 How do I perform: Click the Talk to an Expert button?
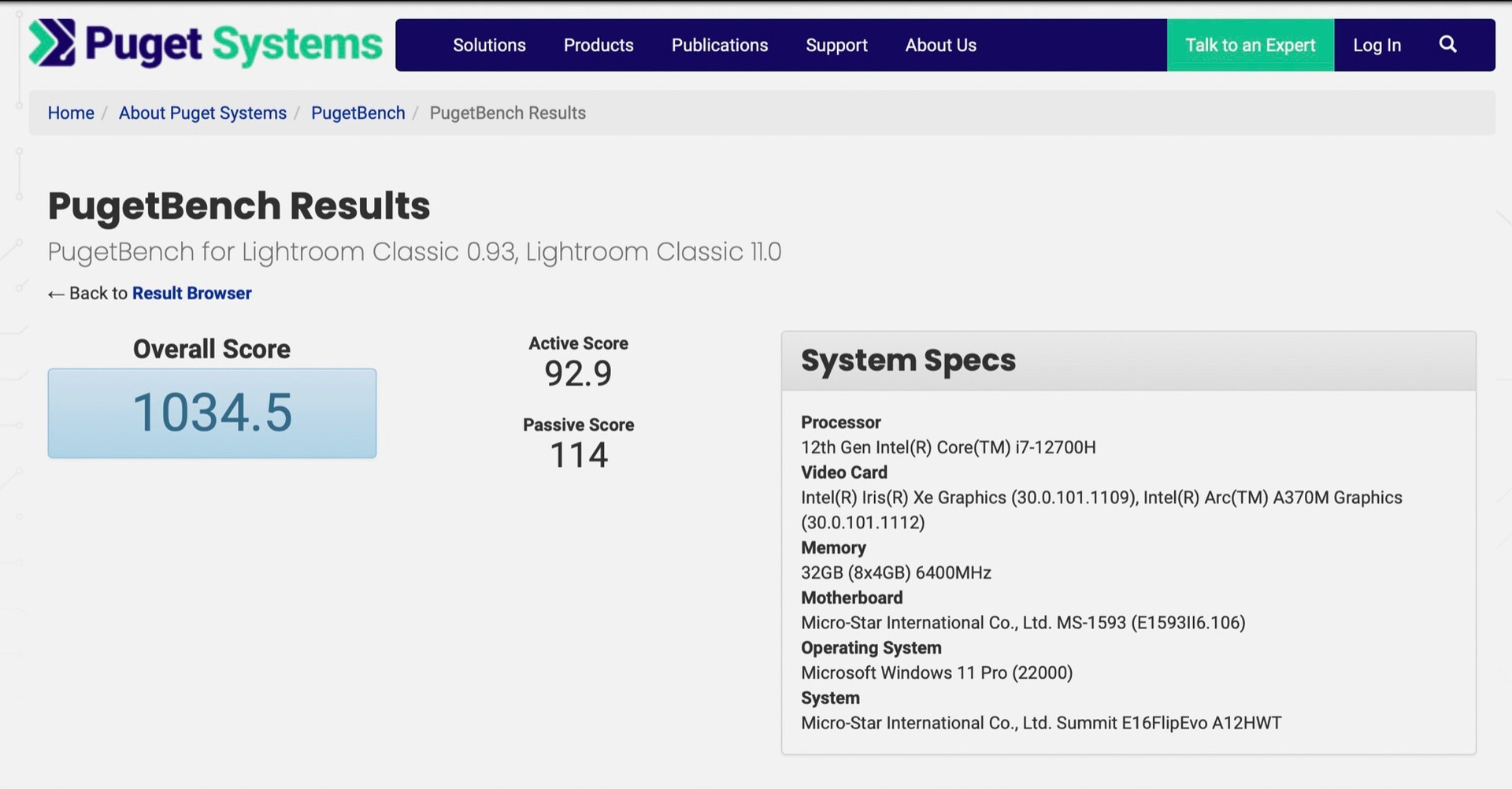pyautogui.click(x=1251, y=45)
